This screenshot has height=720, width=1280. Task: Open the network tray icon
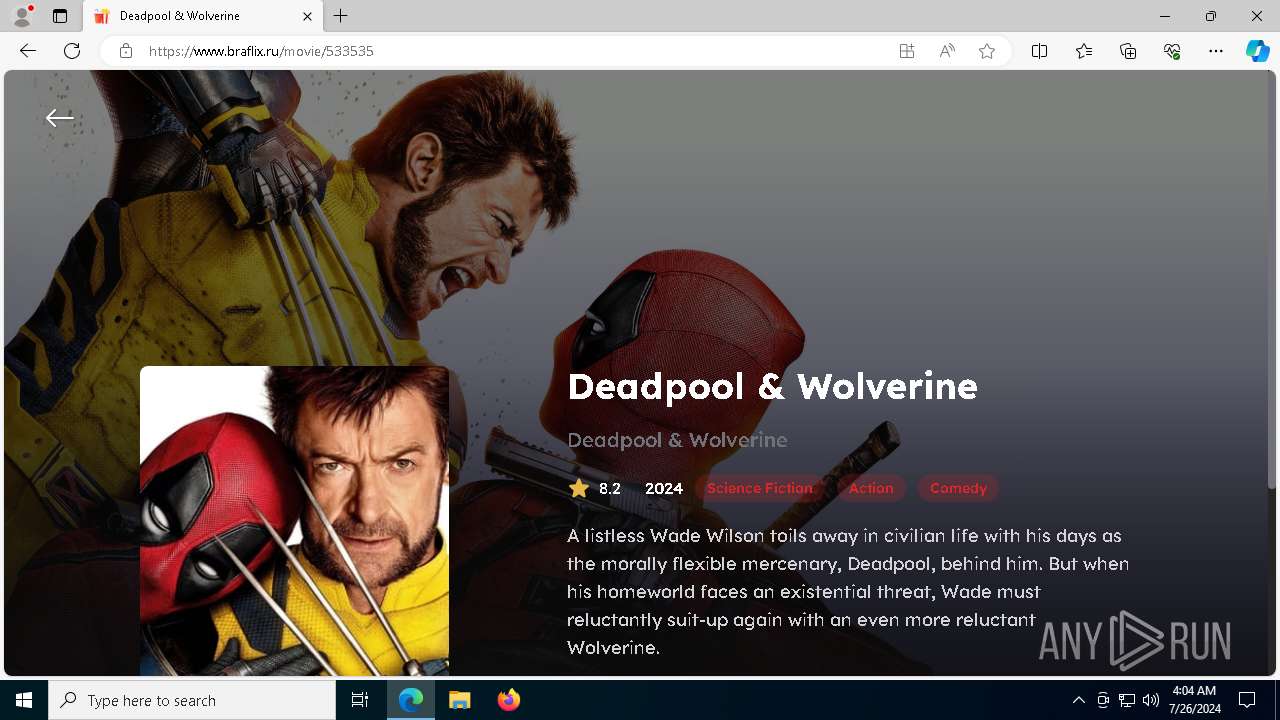(1127, 700)
